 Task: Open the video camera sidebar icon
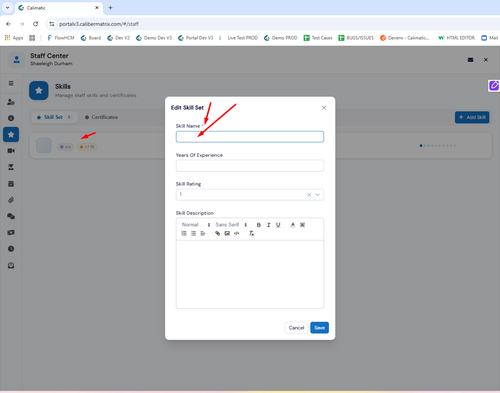11,151
